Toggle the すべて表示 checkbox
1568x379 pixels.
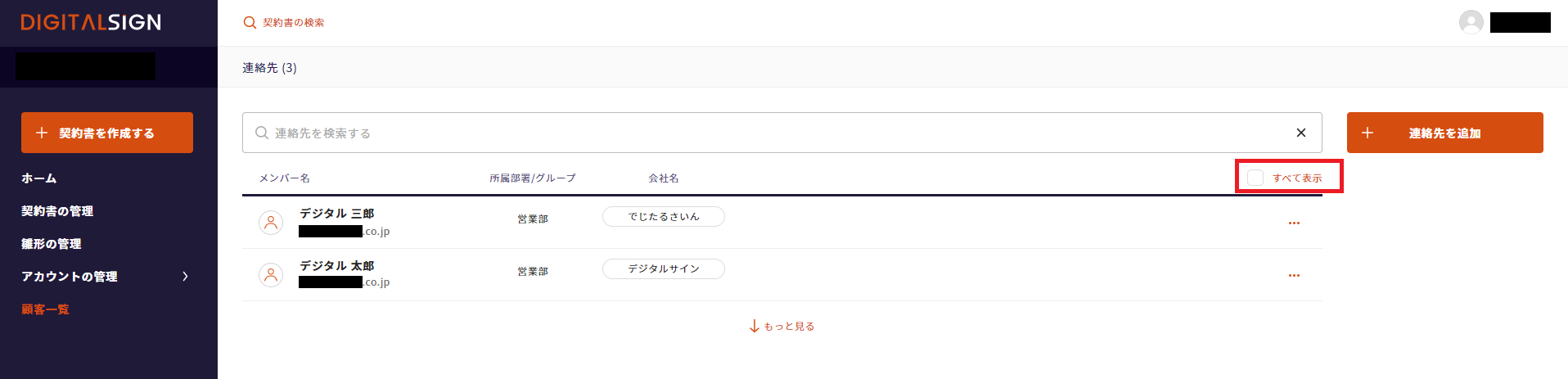tap(1255, 178)
